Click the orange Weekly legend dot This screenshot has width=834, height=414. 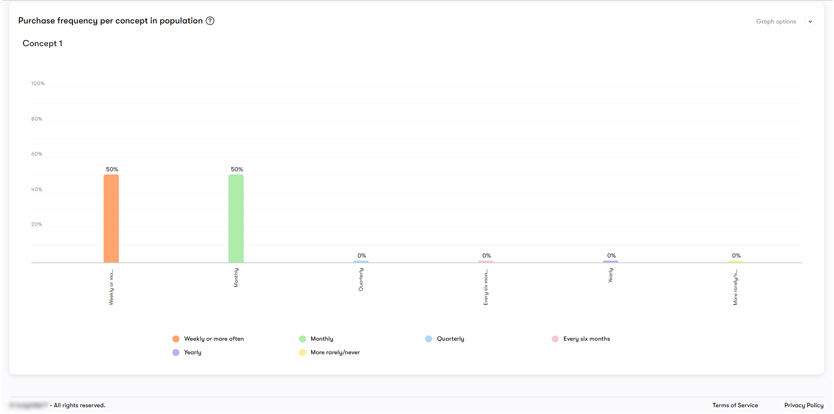(177, 339)
